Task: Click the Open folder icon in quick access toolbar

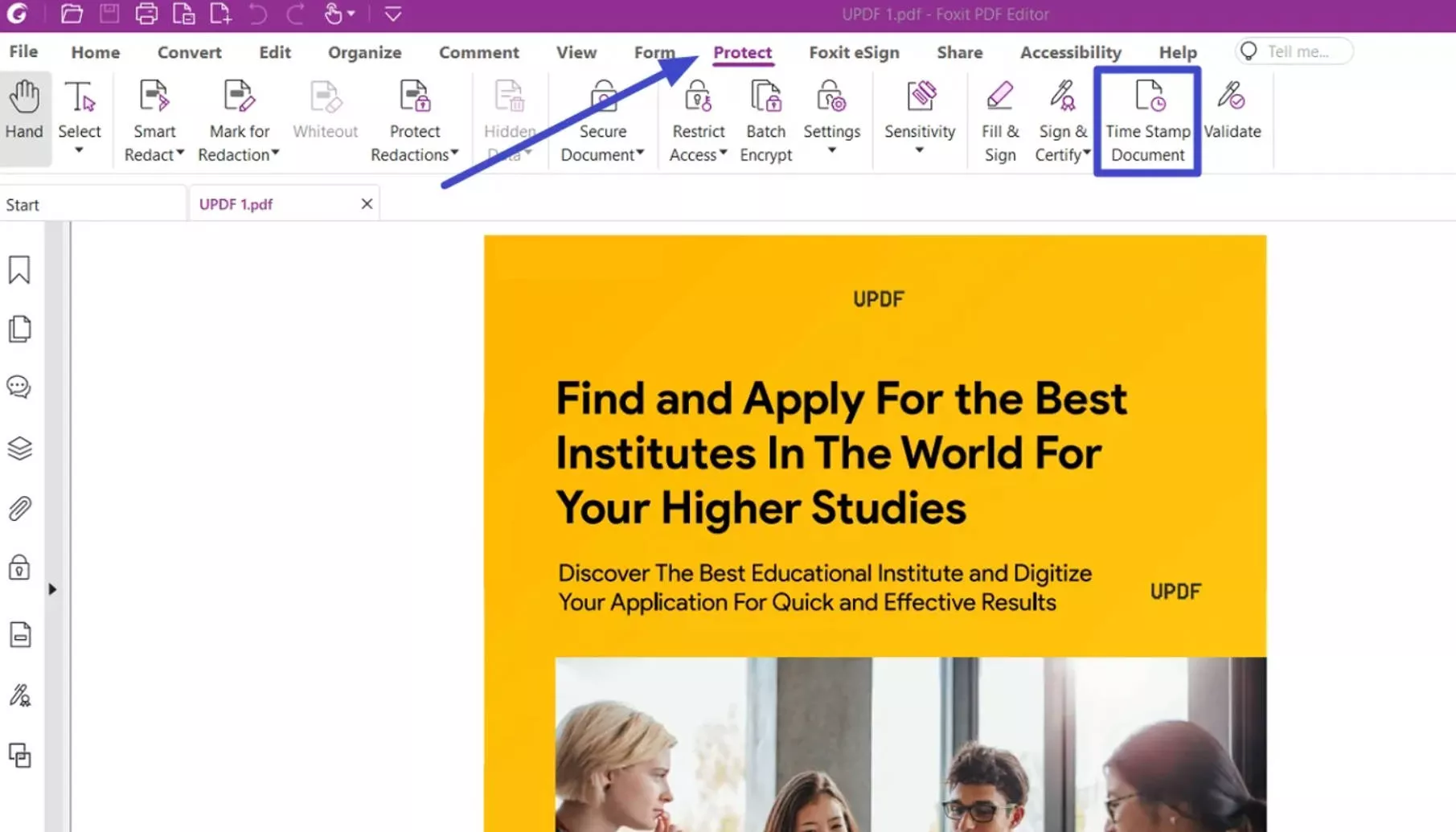Action: pyautogui.click(x=72, y=14)
